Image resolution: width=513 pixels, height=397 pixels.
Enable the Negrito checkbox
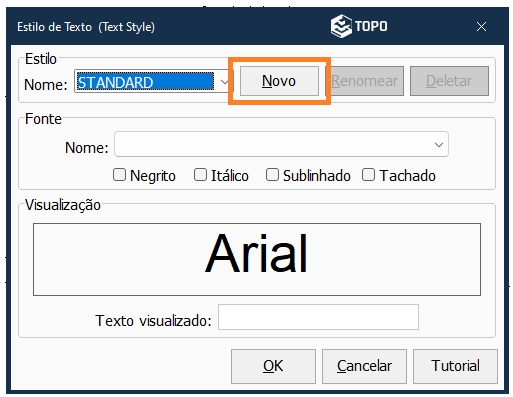[x=119, y=175]
